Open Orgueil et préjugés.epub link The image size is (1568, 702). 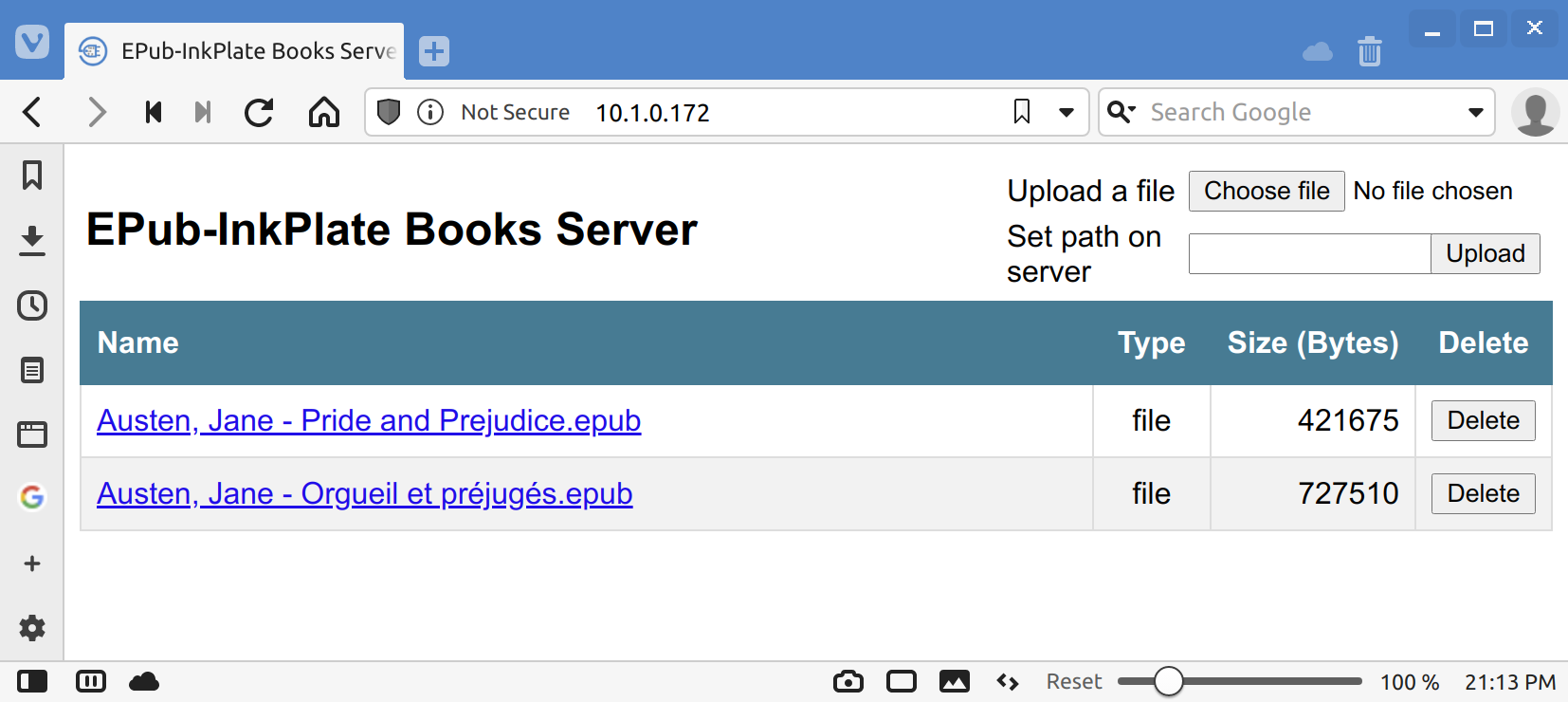(365, 493)
